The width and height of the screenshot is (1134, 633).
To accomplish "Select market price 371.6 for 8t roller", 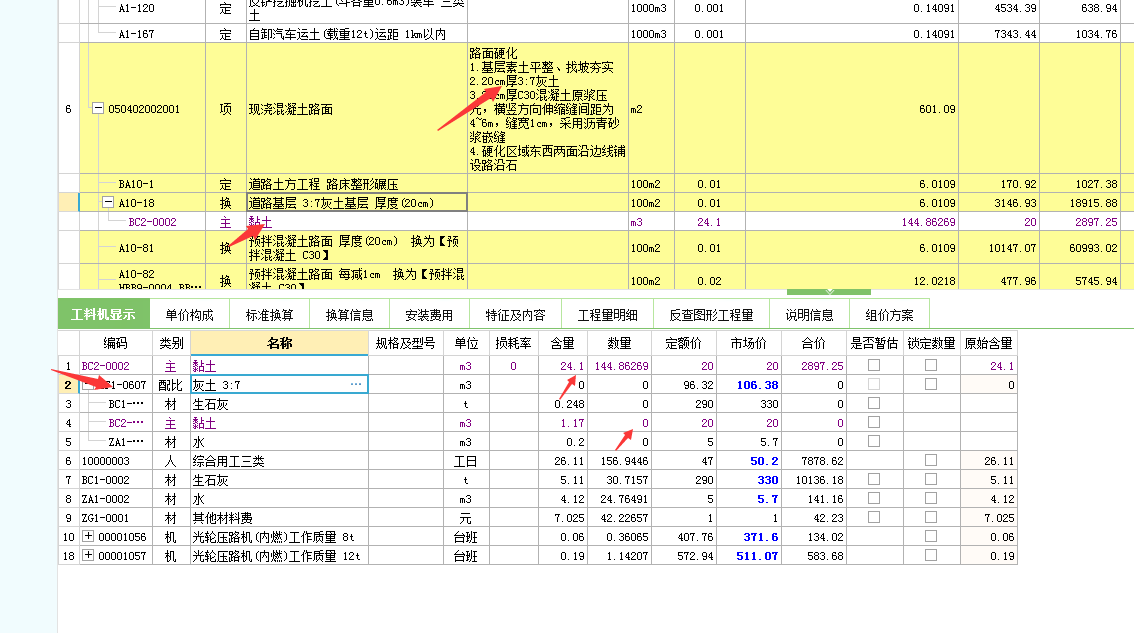I will [749, 537].
